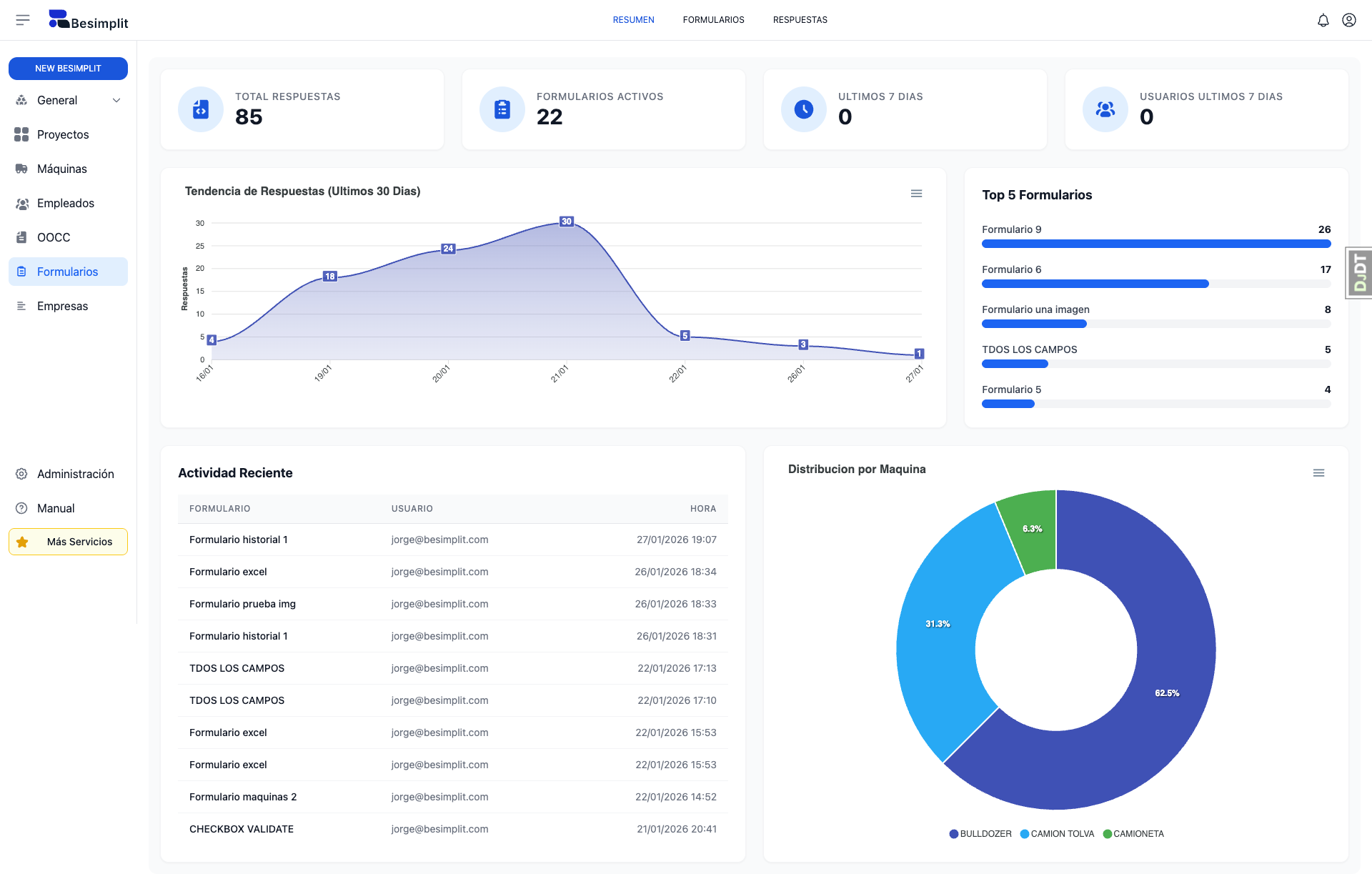1372x874 pixels.
Task: Open the RESPUESTAS tab
Action: [800, 19]
